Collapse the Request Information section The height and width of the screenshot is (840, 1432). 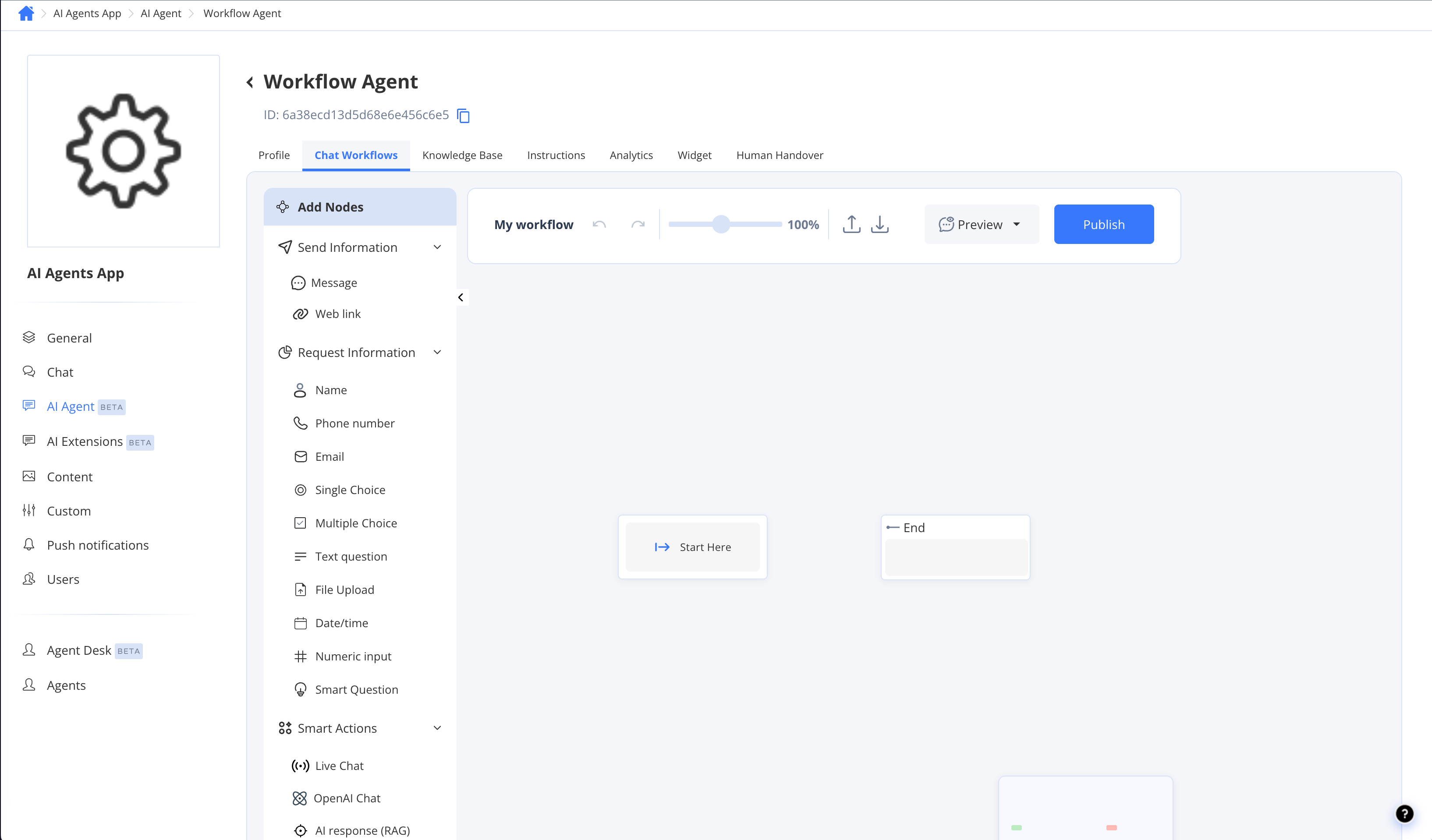[x=437, y=352]
